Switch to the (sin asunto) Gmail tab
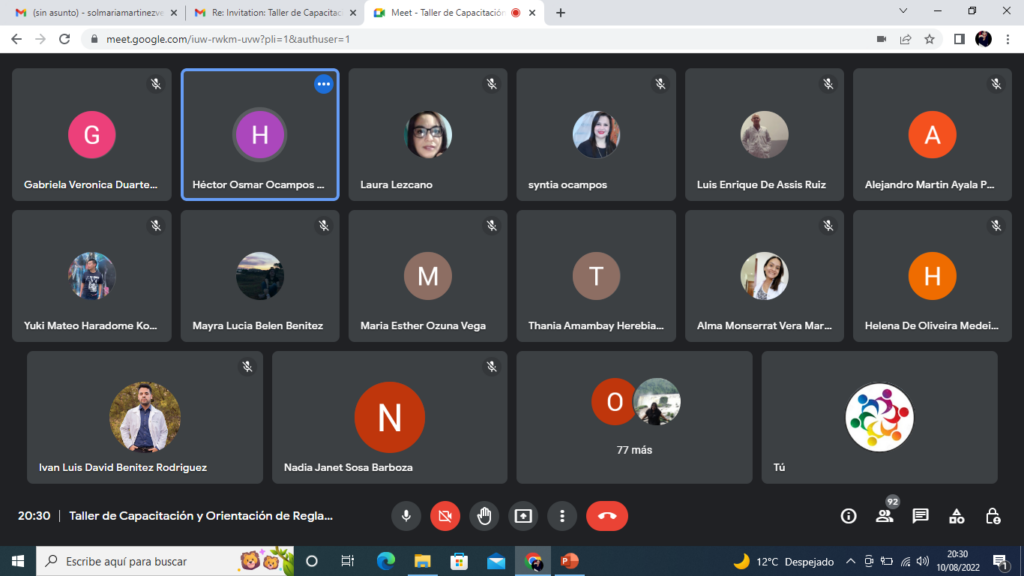1024x576 pixels. 90,13
